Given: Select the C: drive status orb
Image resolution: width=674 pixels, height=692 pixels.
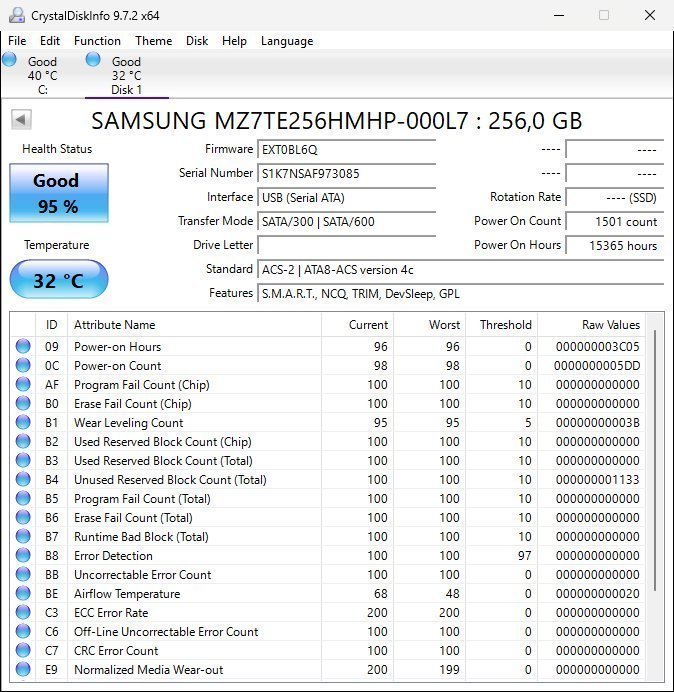Looking at the screenshot, I should 9,59.
